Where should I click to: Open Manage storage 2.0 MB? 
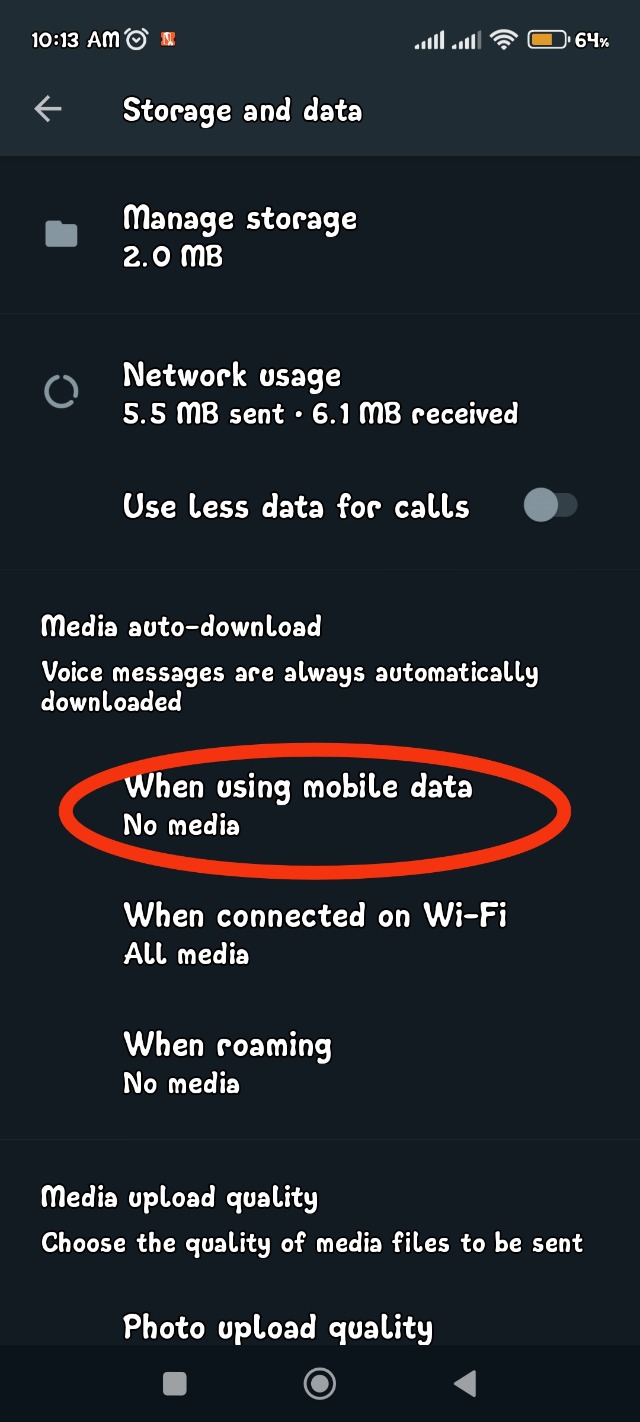click(320, 236)
